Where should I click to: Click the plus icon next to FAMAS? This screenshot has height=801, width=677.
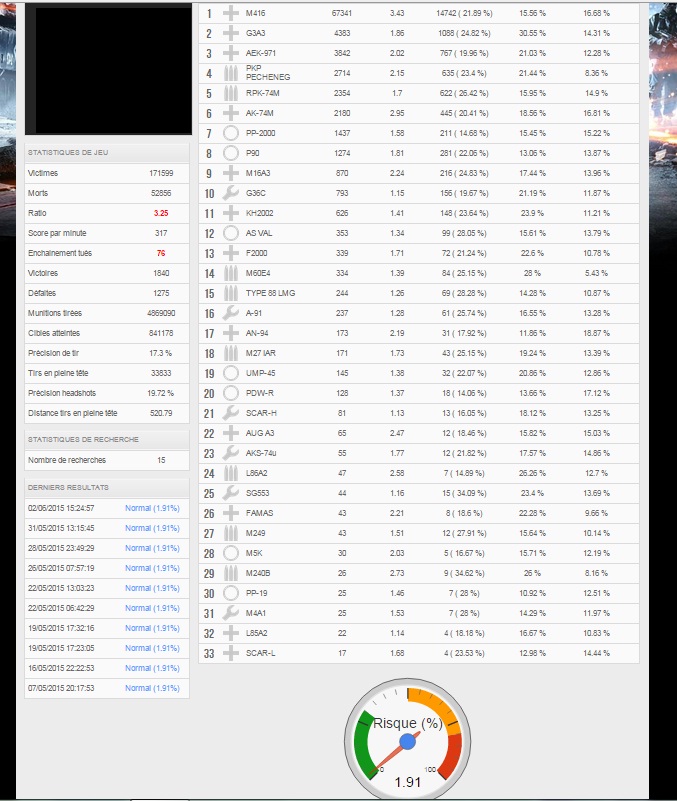pyautogui.click(x=231, y=513)
